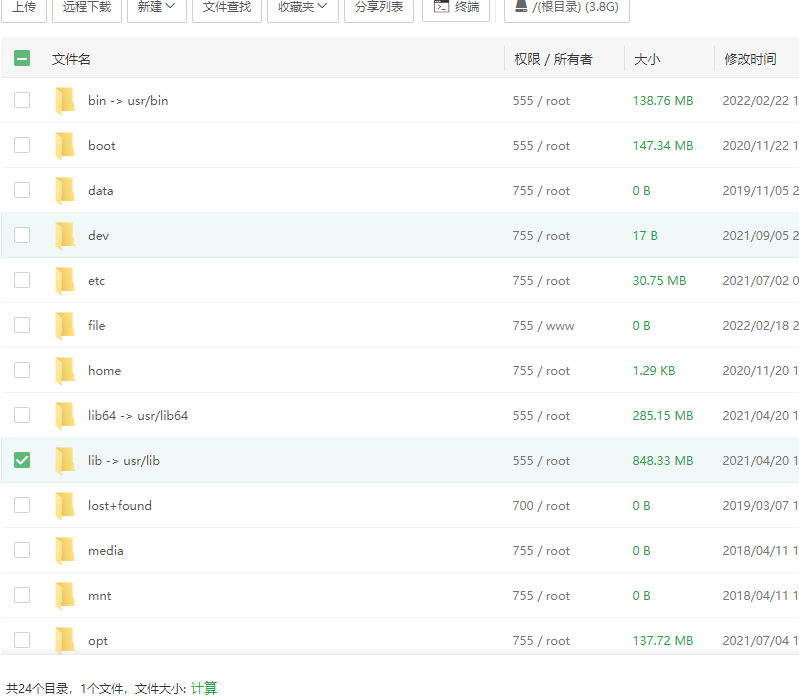Click the 138.76 MB size value
Screen dimensions: 799x699
(x=663, y=100)
